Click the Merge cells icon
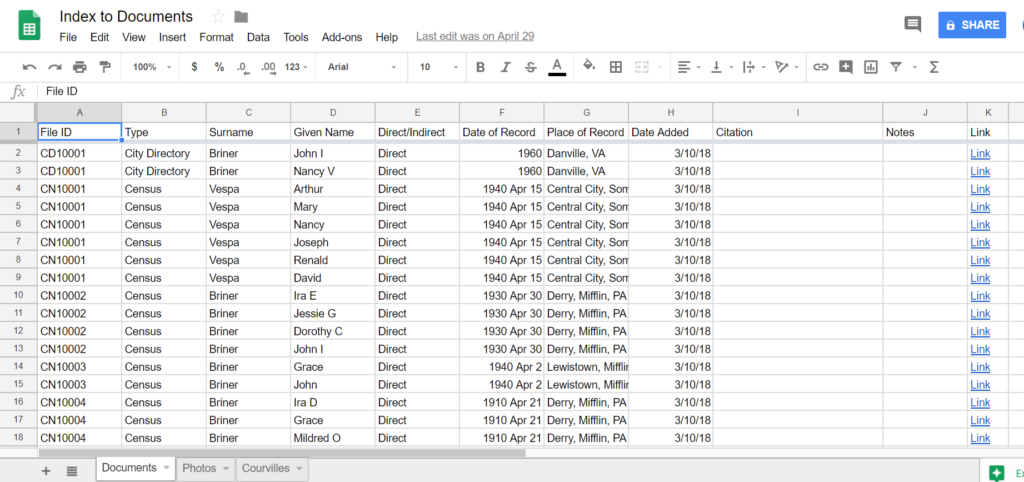 click(x=642, y=67)
